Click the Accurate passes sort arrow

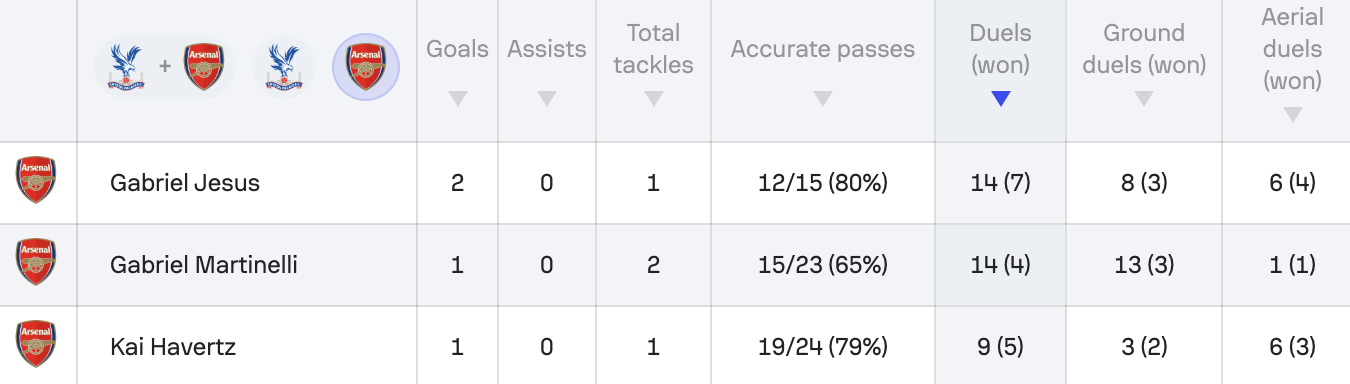pos(822,98)
